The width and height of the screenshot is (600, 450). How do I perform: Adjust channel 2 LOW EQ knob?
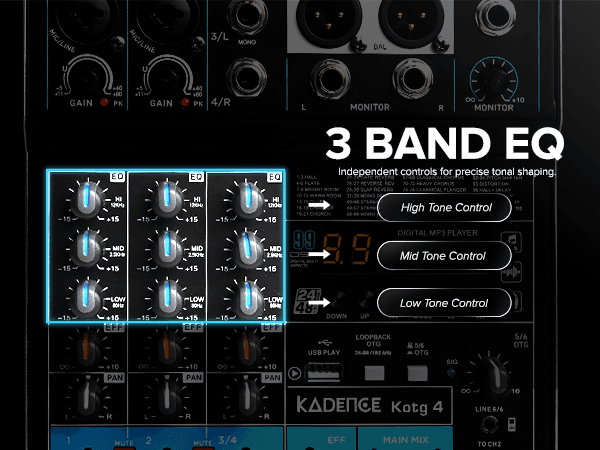click(x=167, y=297)
